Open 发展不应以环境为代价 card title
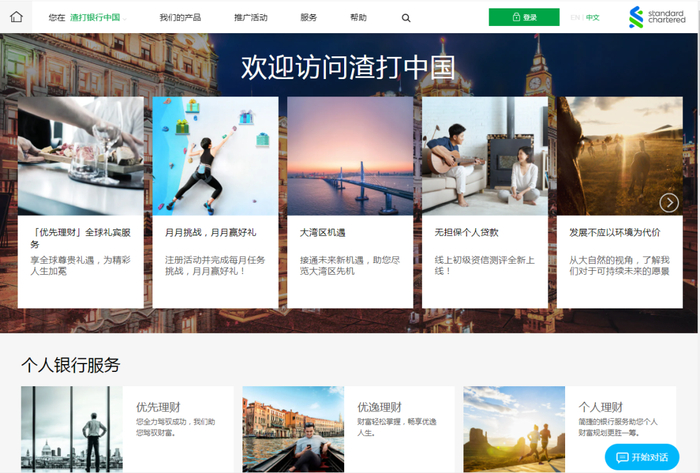 [x=614, y=232]
